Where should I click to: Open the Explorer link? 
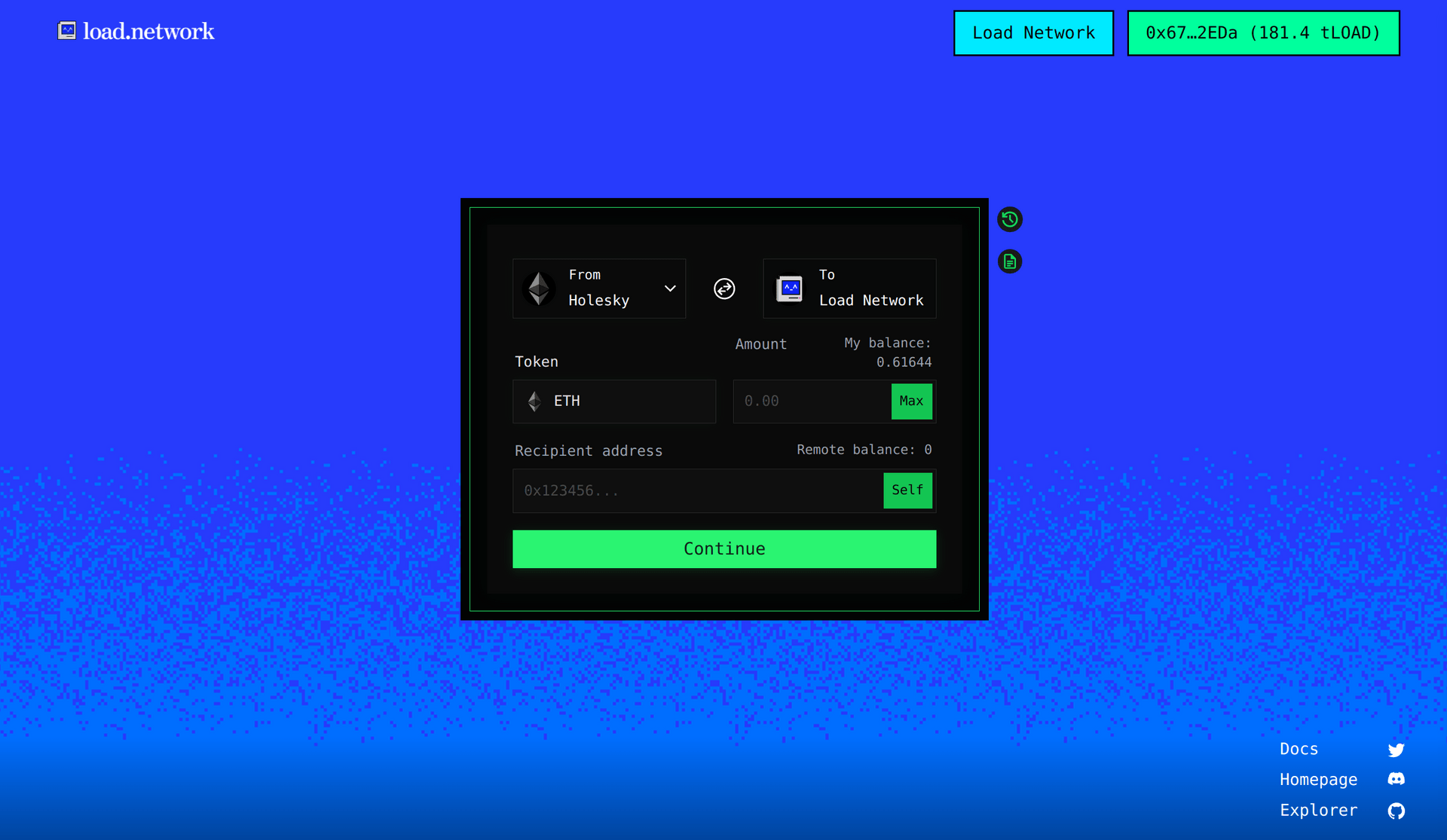click(x=1318, y=811)
